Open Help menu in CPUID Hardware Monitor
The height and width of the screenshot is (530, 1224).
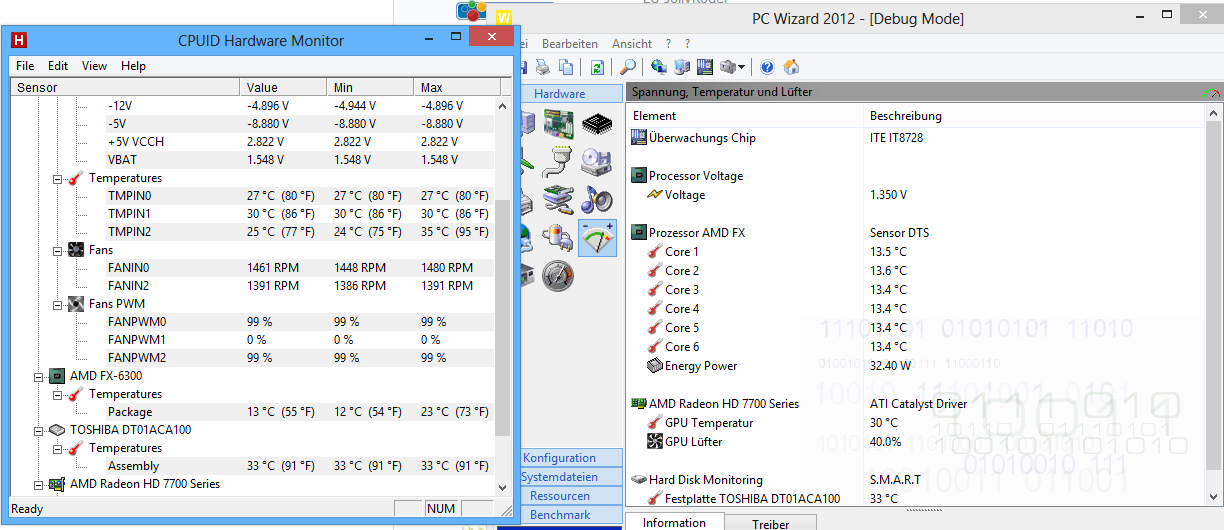click(x=133, y=66)
